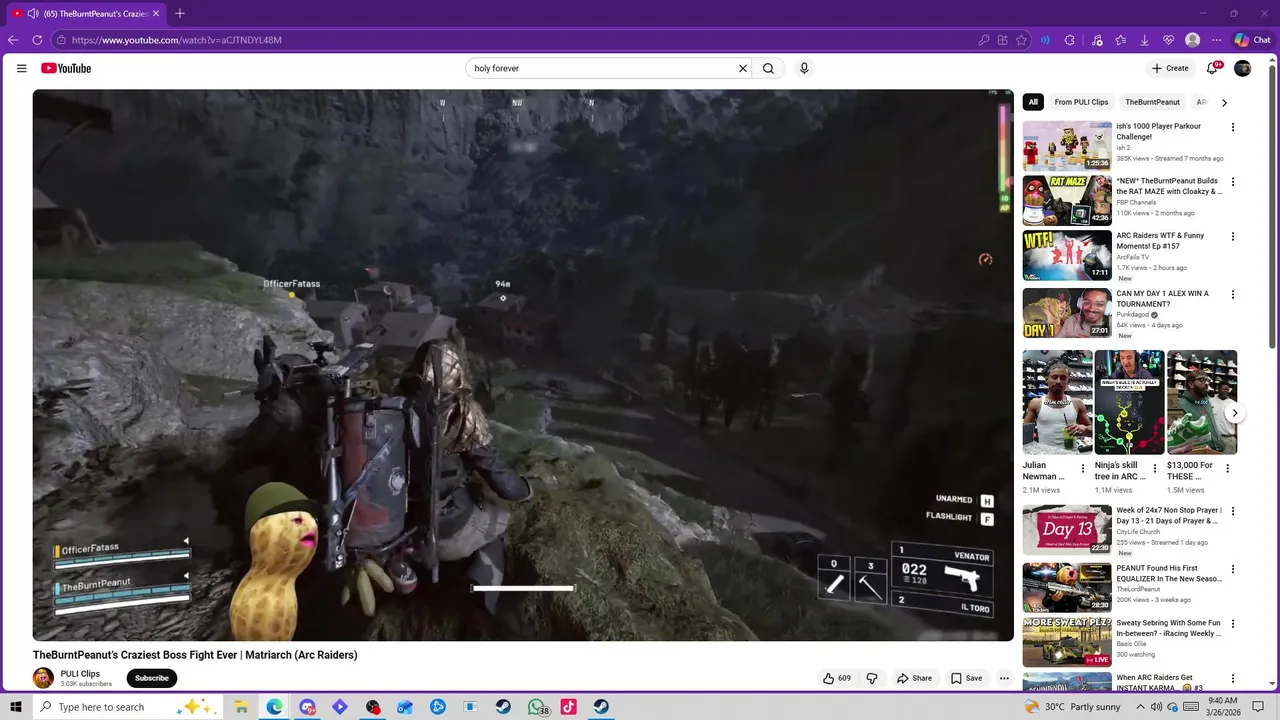Clear the search box with X
The height and width of the screenshot is (720, 1280).
coord(743,68)
